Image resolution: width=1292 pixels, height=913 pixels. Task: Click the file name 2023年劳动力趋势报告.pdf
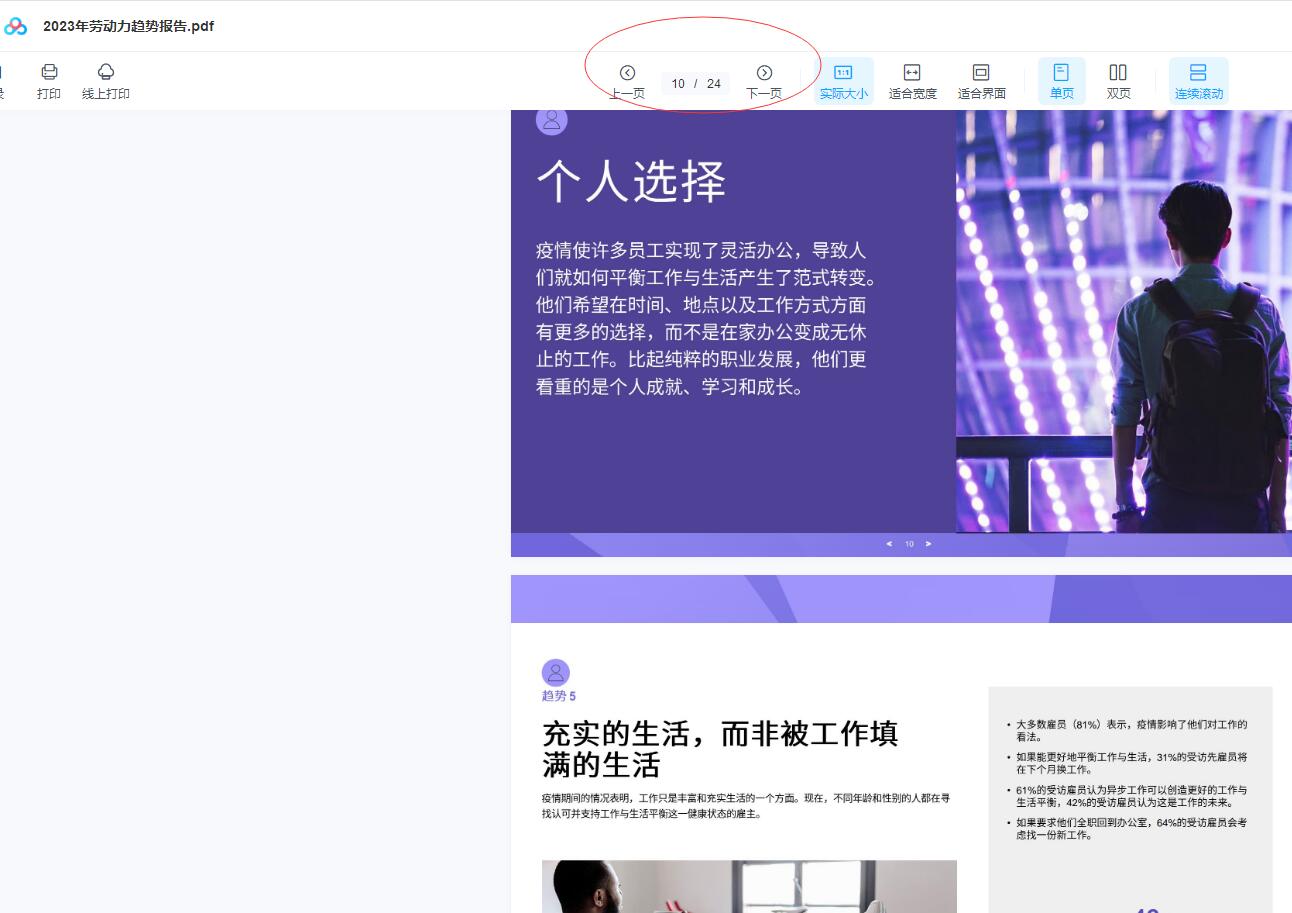click(x=128, y=27)
